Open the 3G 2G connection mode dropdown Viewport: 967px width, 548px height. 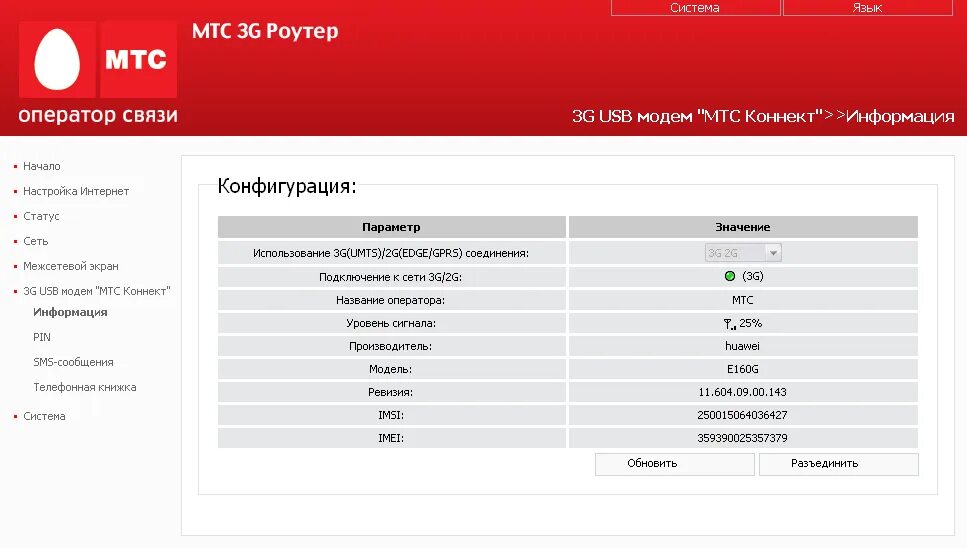[743, 253]
